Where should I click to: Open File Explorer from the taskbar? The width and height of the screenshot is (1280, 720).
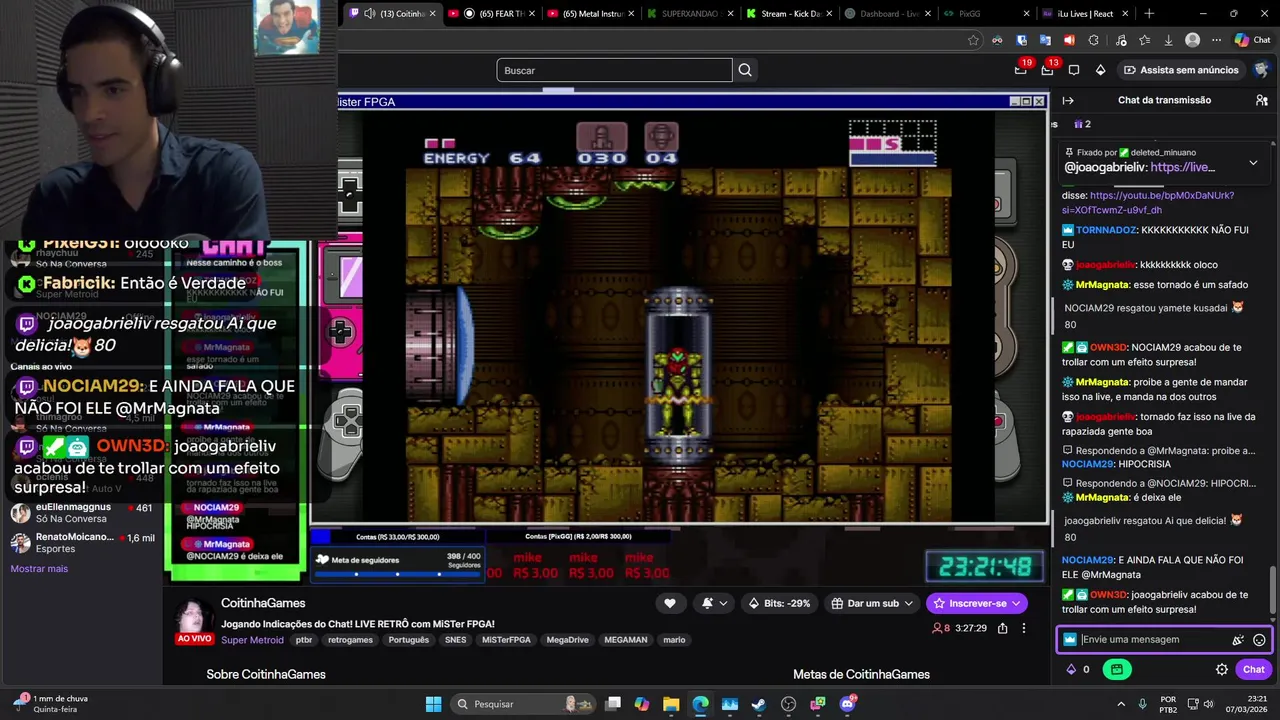coord(671,704)
